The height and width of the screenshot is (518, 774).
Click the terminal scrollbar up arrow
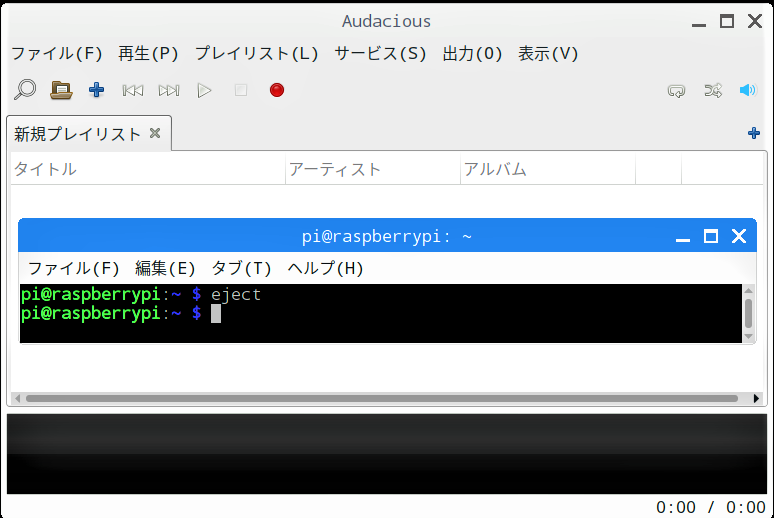748,290
